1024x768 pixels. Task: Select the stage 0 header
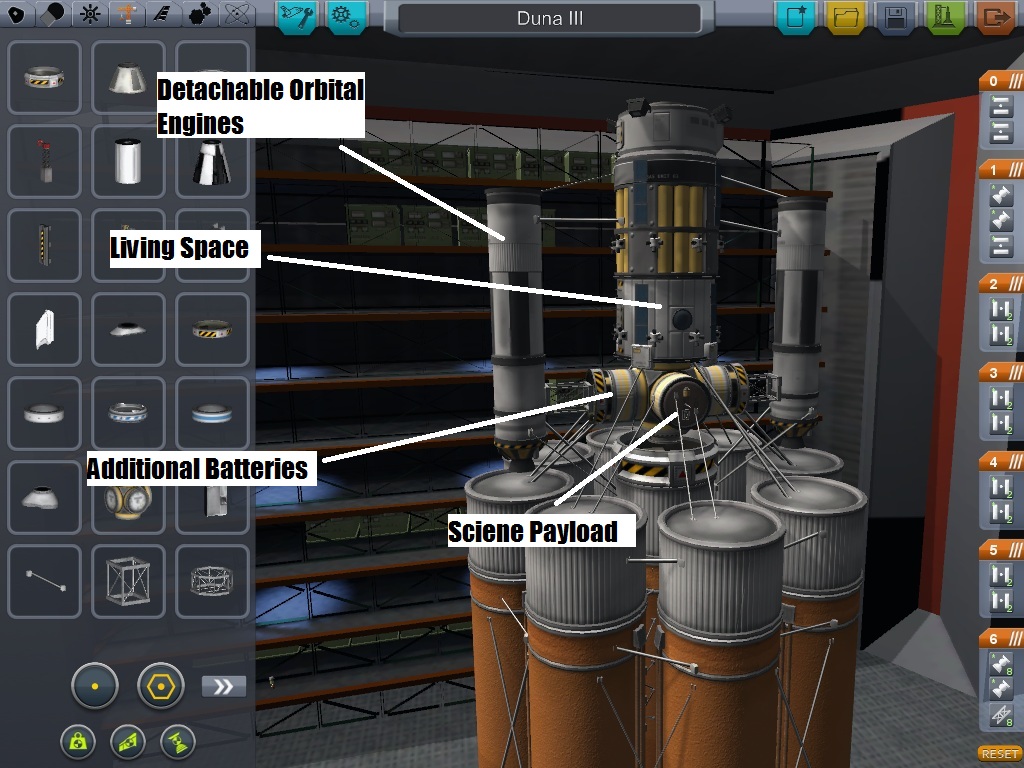coord(1001,81)
